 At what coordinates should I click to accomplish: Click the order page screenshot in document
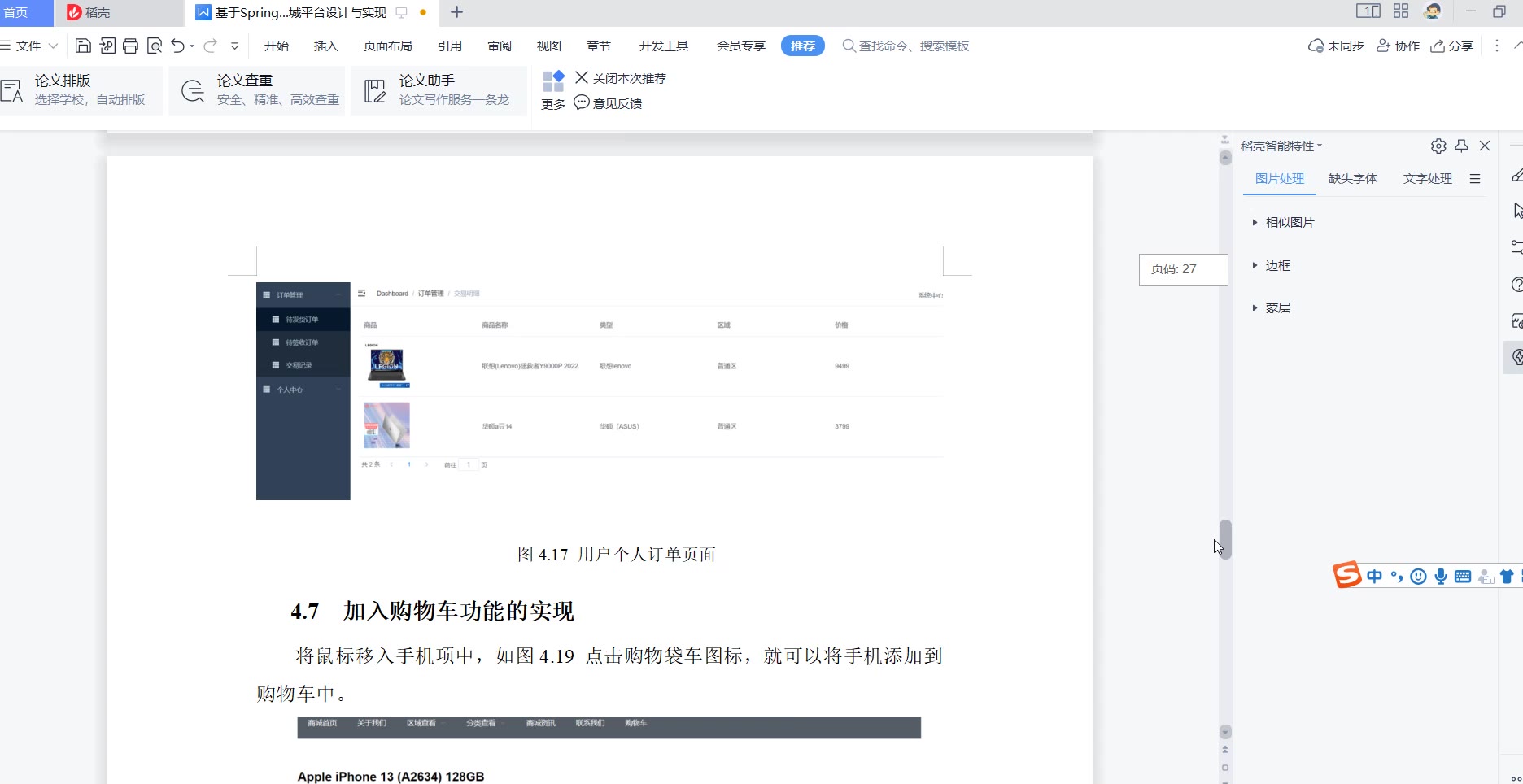[600, 390]
